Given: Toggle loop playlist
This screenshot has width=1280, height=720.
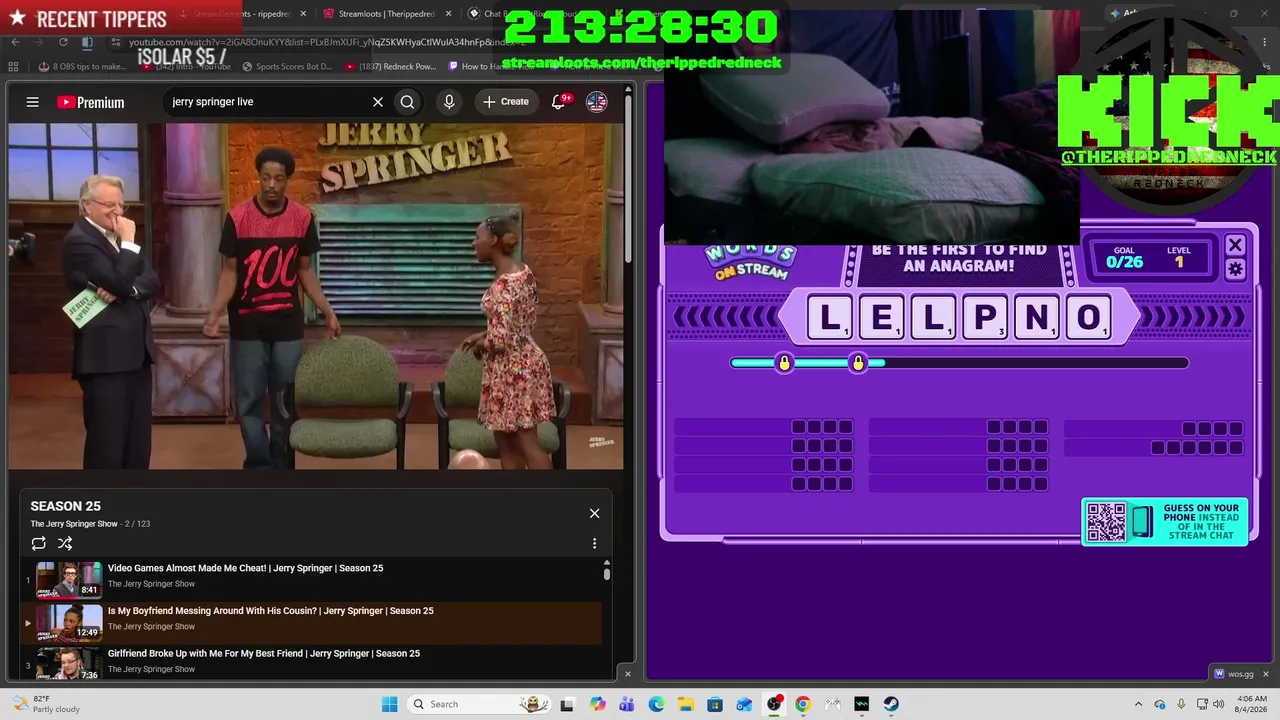Looking at the screenshot, I should pyautogui.click(x=38, y=543).
